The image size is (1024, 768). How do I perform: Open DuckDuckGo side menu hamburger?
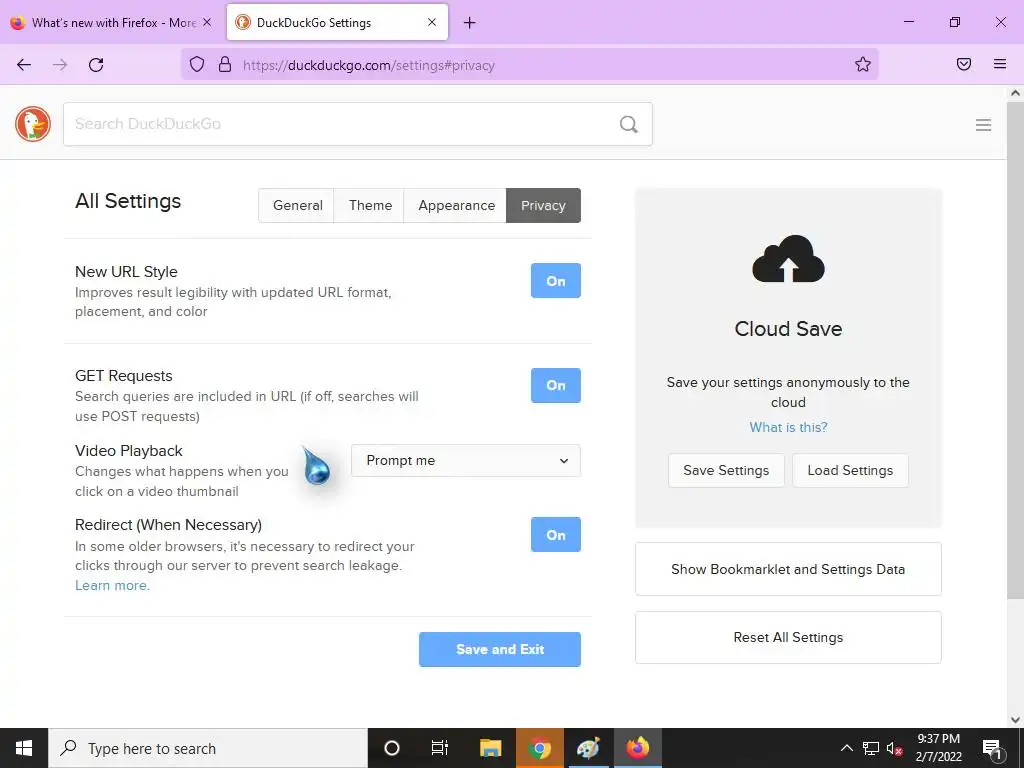tap(984, 125)
